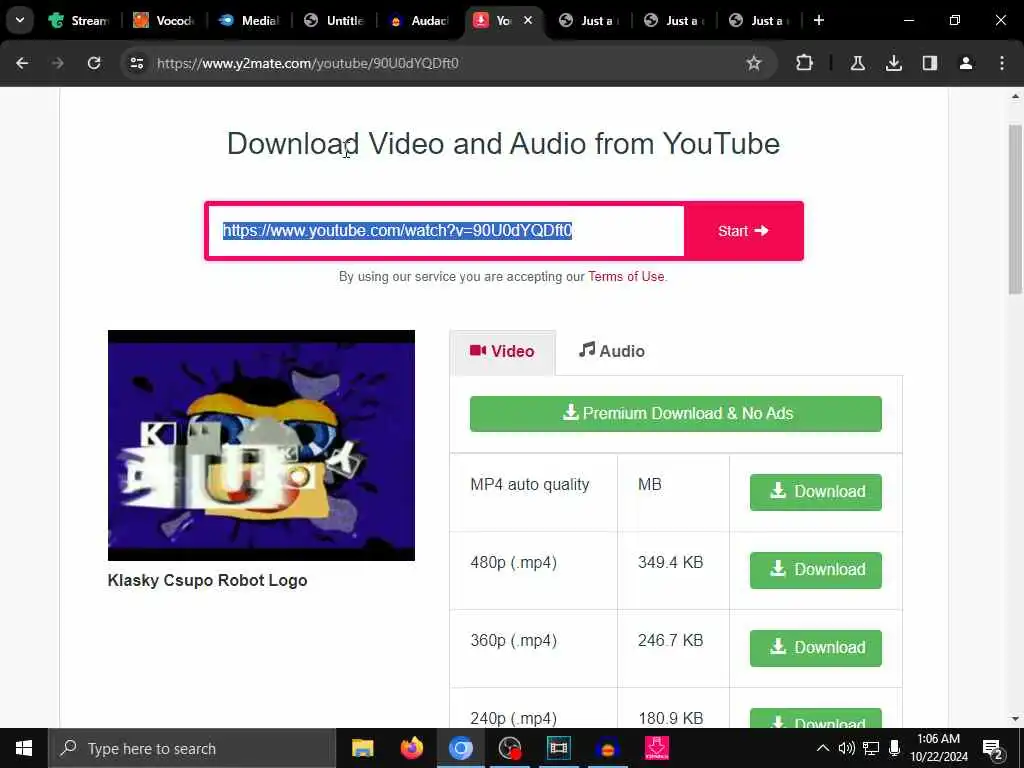
Task: Open Chrome Labs flask icon
Action: (x=857, y=63)
